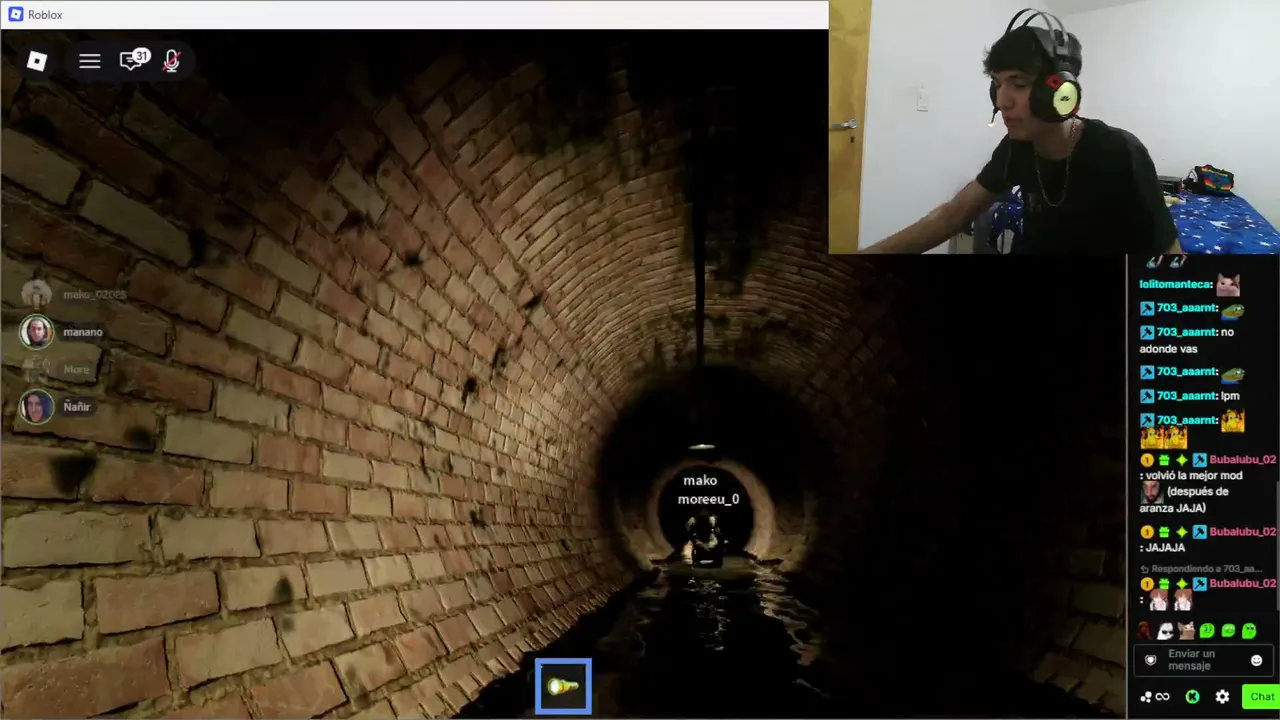Open channel points icon below chat
This screenshot has width=1280, height=720.
click(x=1155, y=697)
